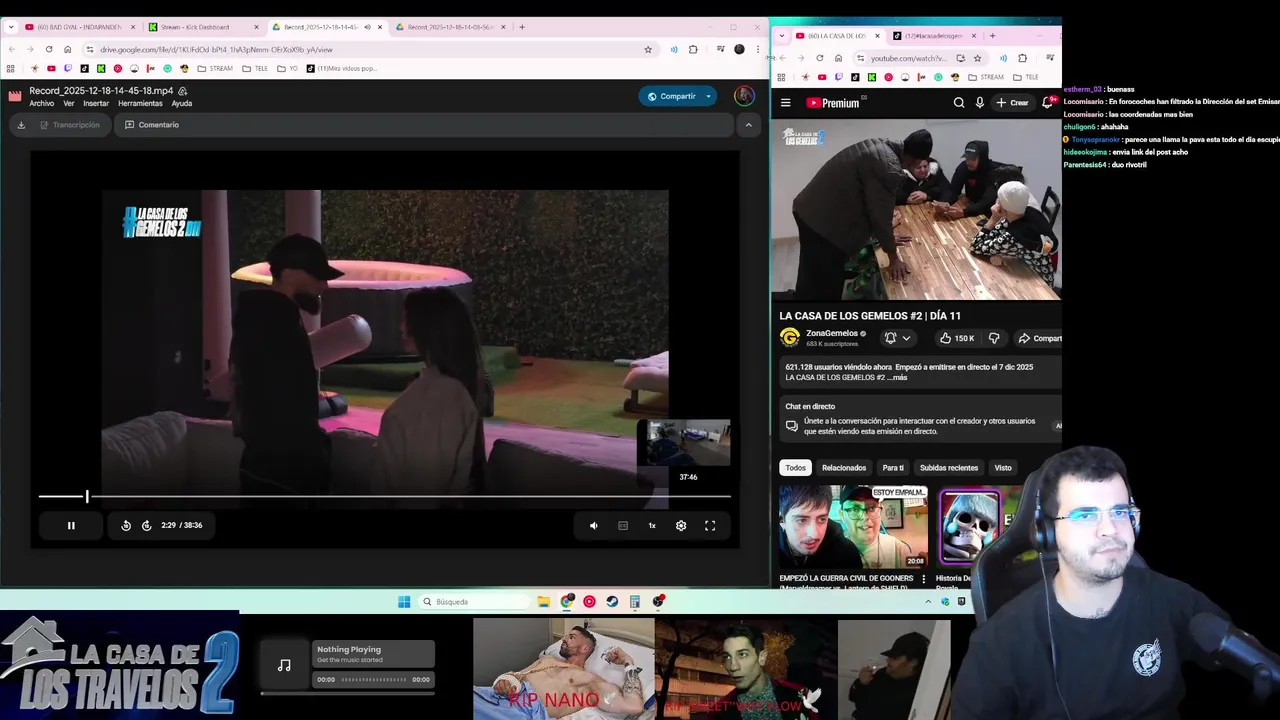The image size is (1280, 720).
Task: Enter fullscreen in Drive video player
Action: 710,525
